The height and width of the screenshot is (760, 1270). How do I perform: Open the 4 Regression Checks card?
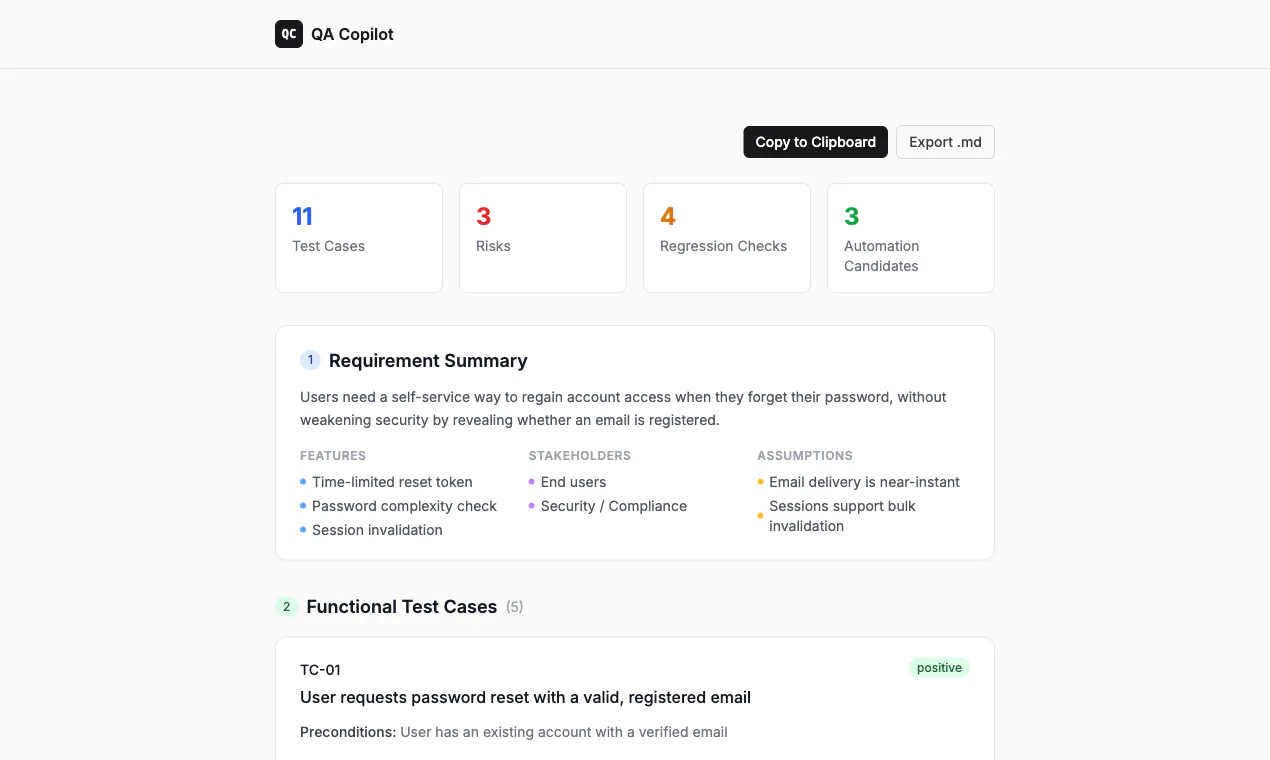click(727, 238)
